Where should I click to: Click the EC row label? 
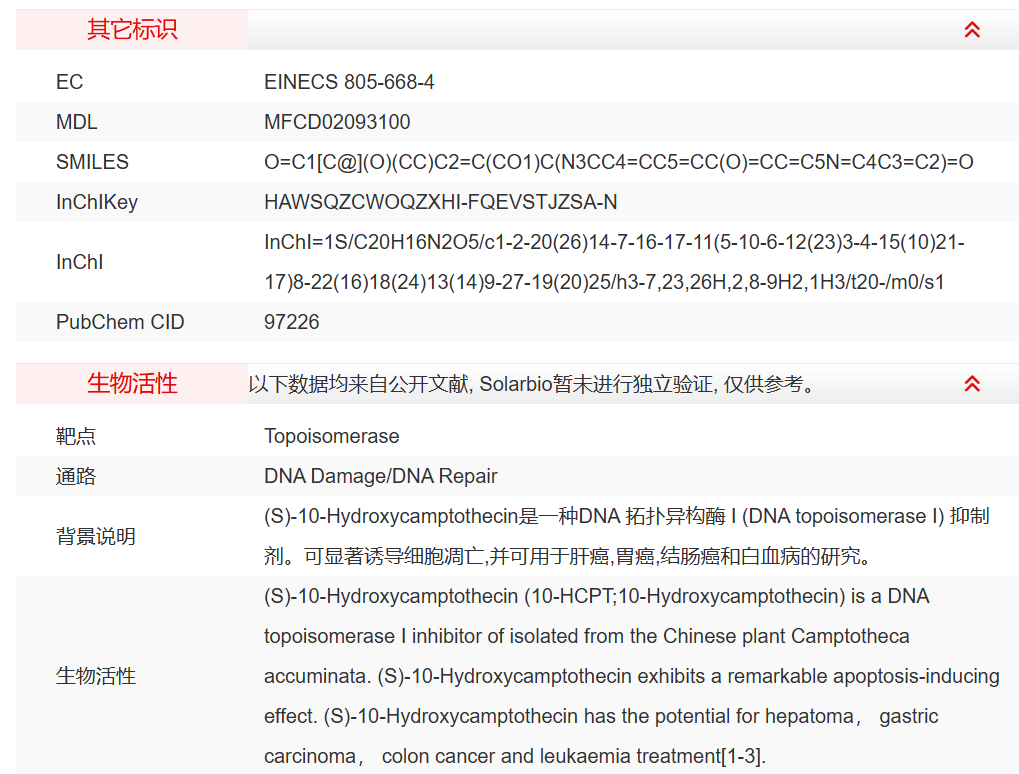[x=69, y=82]
